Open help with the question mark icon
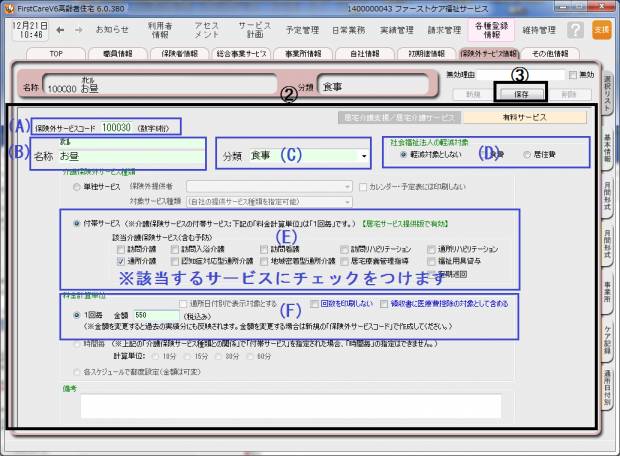Image resolution: width=620 pixels, height=456 pixels. pyautogui.click(x=575, y=30)
